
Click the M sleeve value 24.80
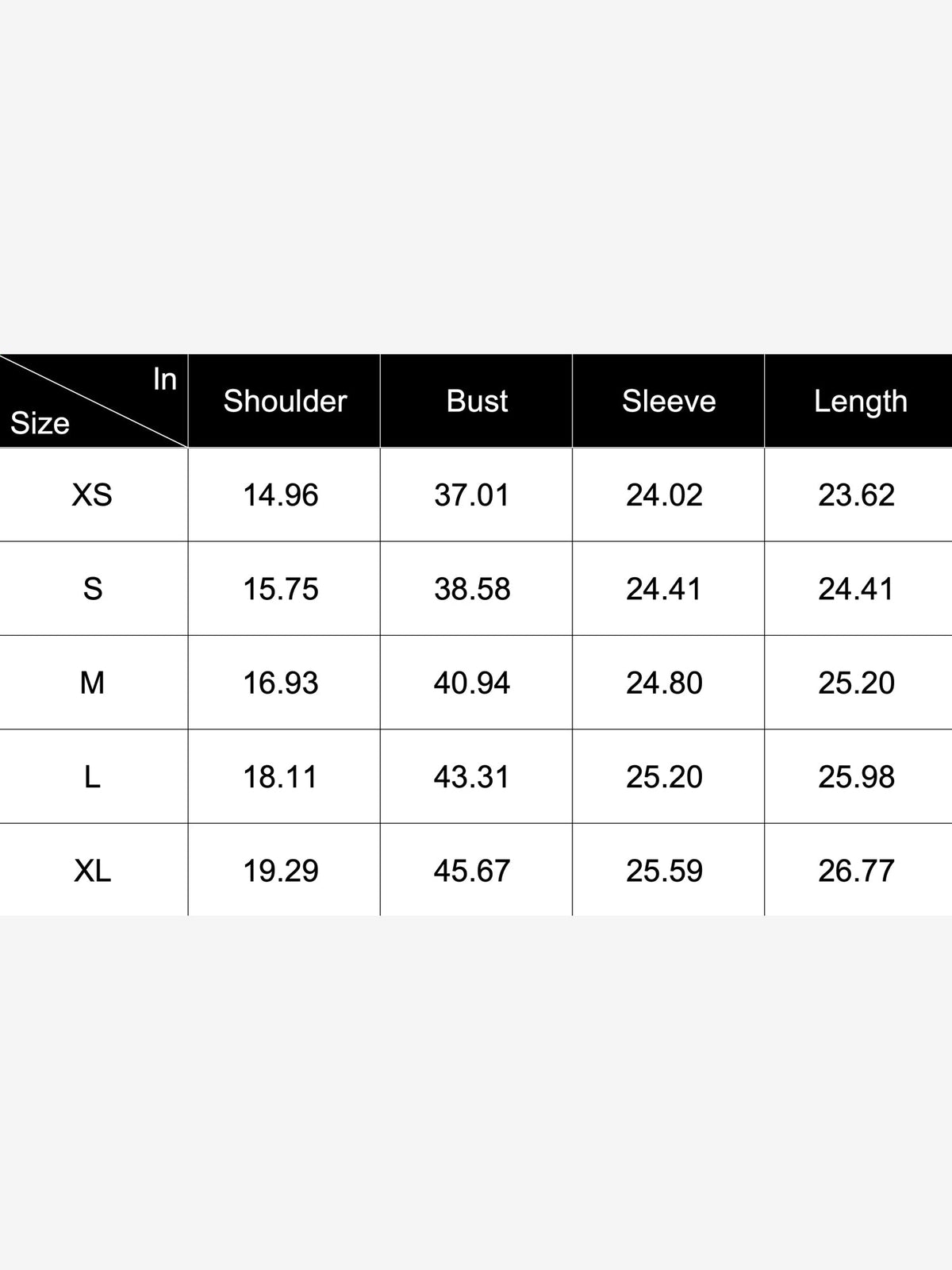pyautogui.click(x=664, y=683)
